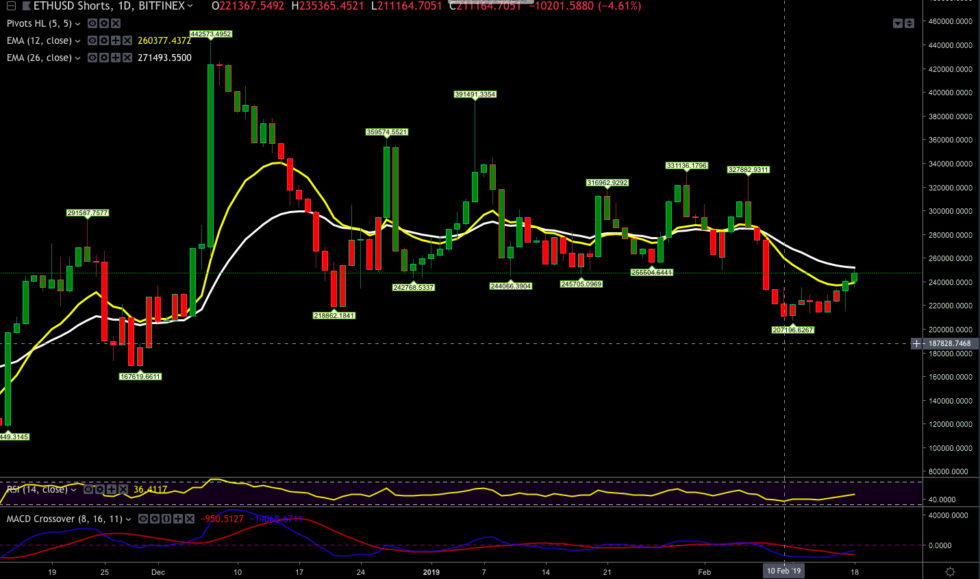Click the plus icon beside price label 187828.7468
Screen dimensions: 980x579
coord(917,343)
